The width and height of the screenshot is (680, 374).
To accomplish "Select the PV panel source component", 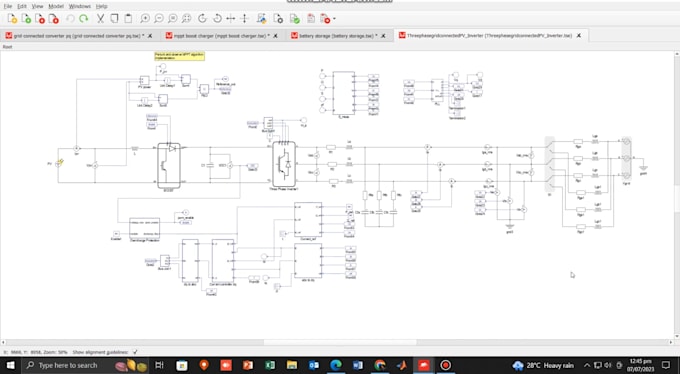I will coord(58,164).
